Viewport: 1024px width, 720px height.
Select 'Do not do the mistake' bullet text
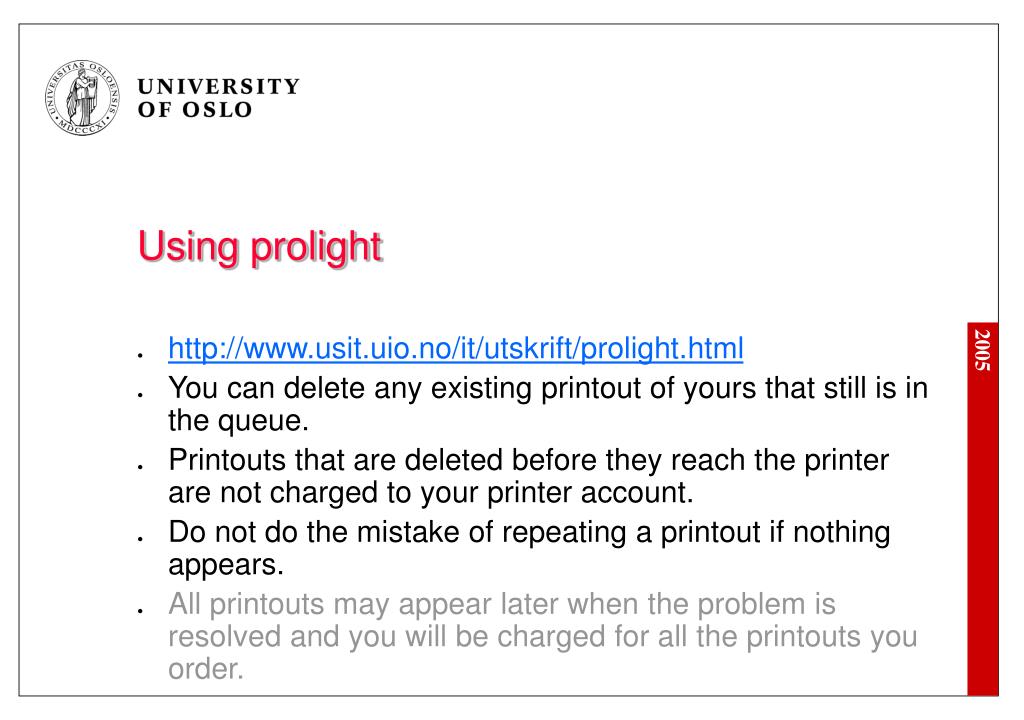pos(529,548)
